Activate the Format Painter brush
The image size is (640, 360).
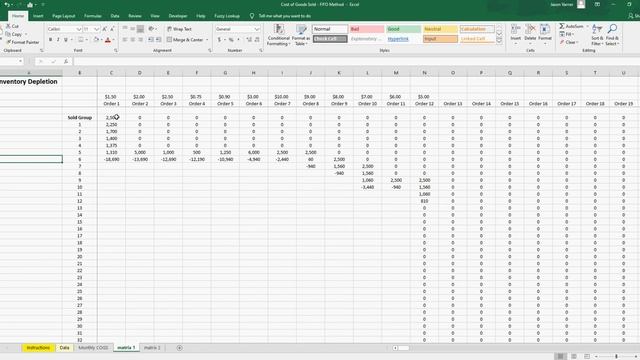(x=22, y=42)
